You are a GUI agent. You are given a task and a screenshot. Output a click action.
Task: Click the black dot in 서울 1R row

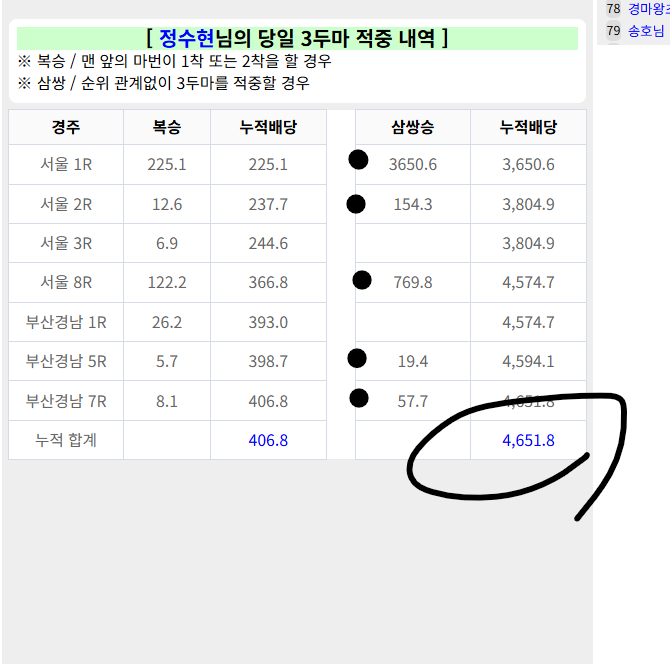tap(358, 160)
